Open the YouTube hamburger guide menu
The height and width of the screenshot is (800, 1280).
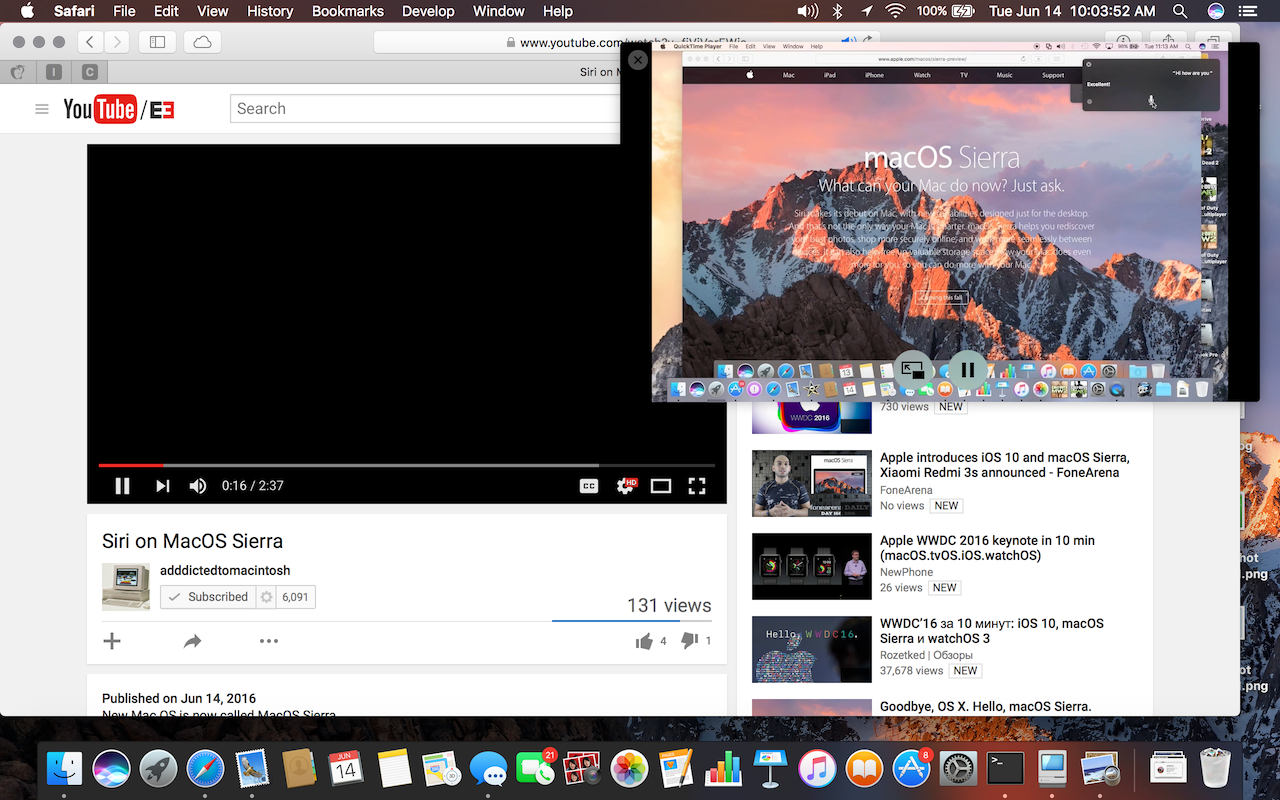click(x=42, y=109)
